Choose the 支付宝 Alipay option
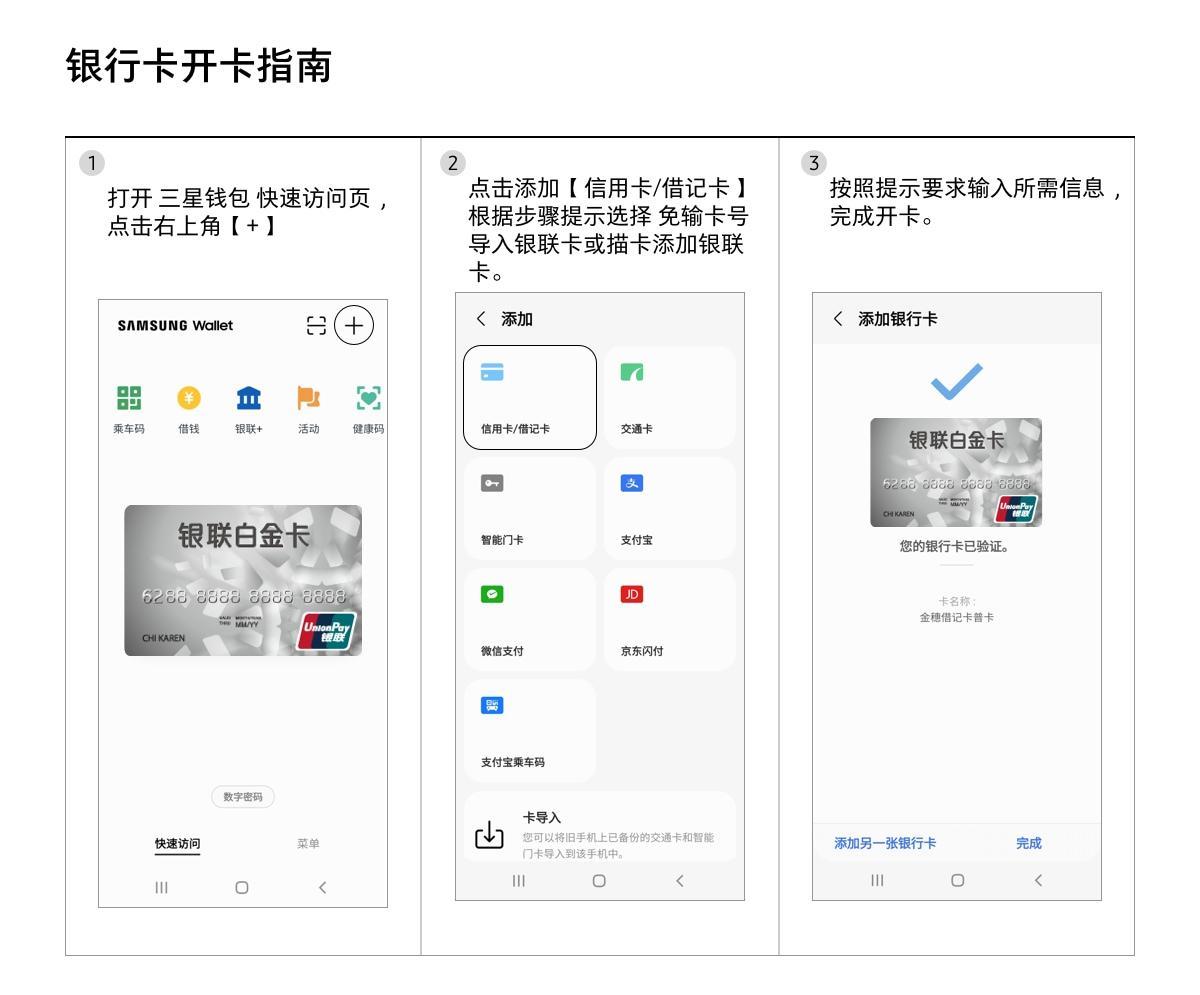Viewport: 1200px width, 995px height. click(670, 508)
